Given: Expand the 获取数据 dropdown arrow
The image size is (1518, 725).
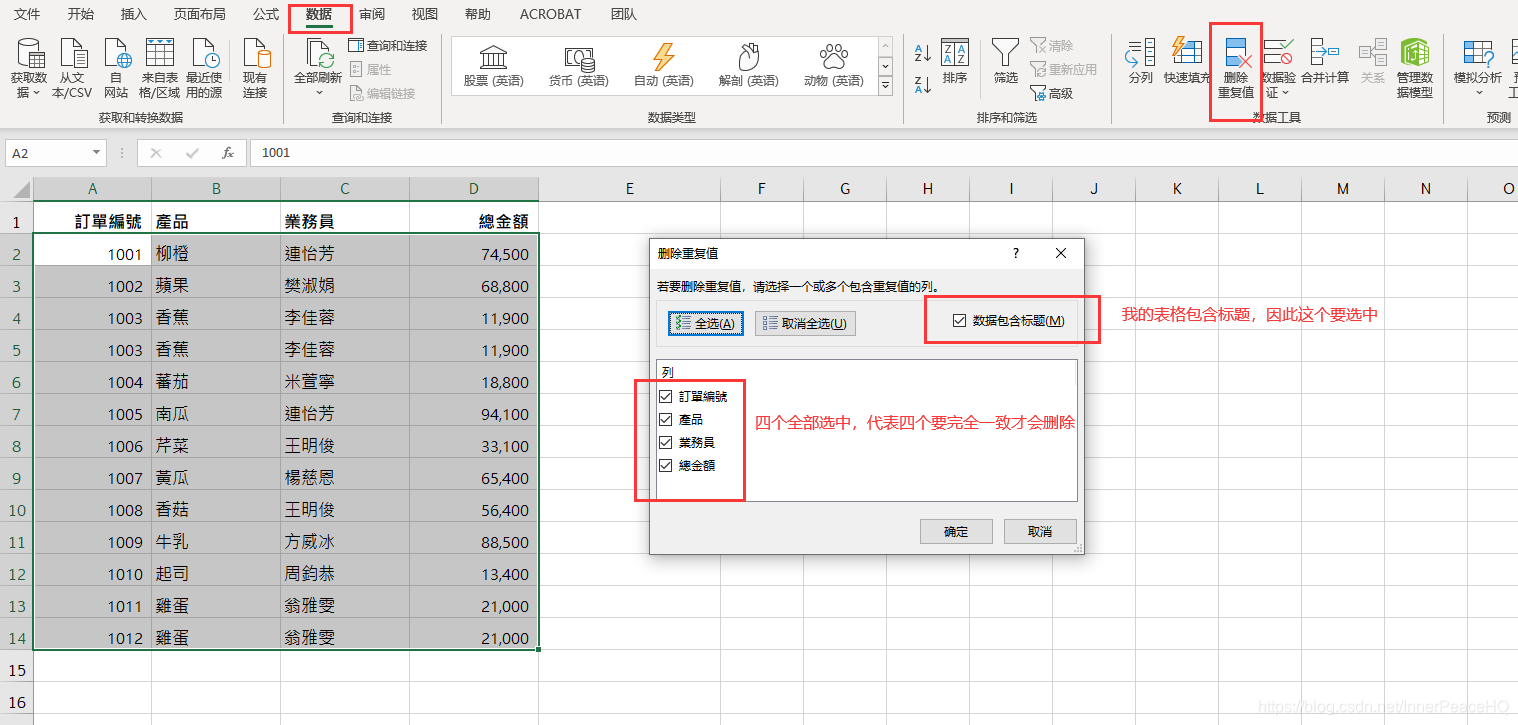Looking at the screenshot, I should click(37, 93).
